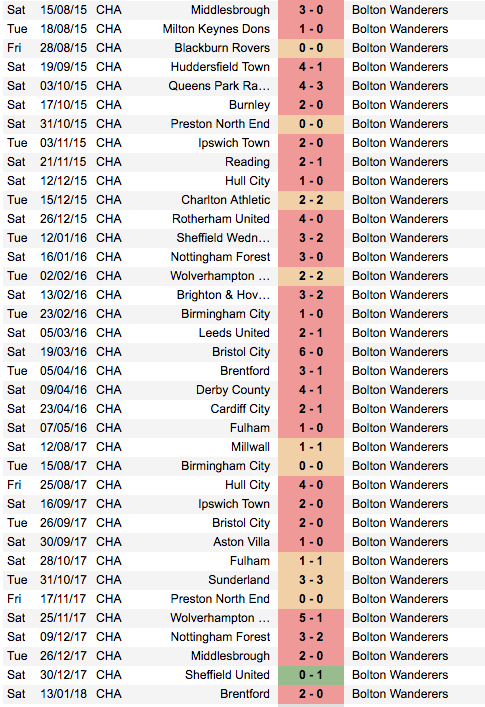
Task: Click the Sheffield United 0 - 1 green score
Action: (311, 675)
